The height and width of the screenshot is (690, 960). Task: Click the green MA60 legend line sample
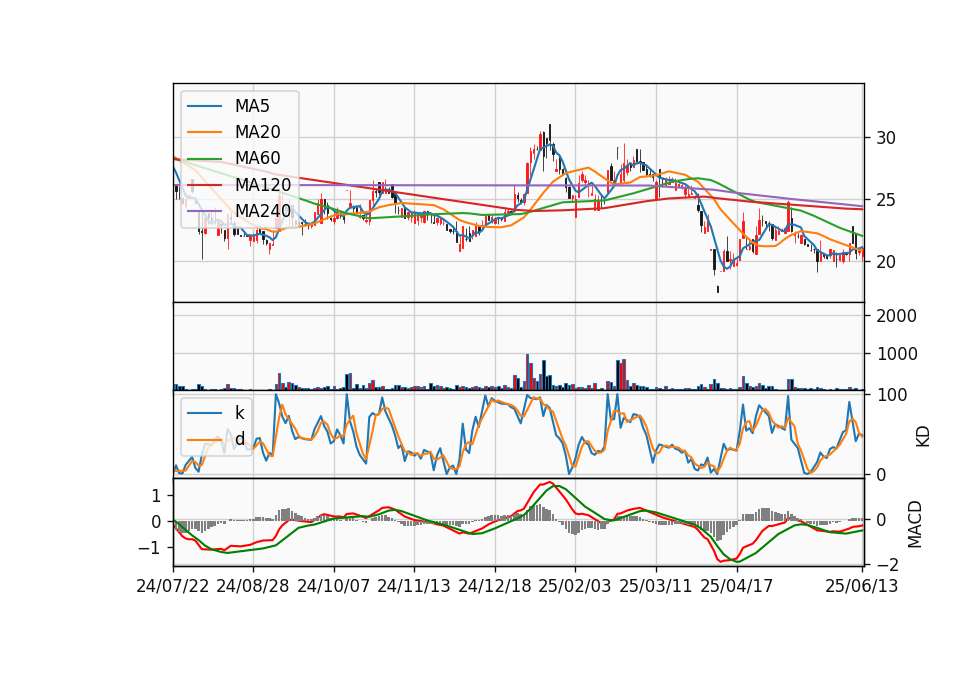click(204, 158)
